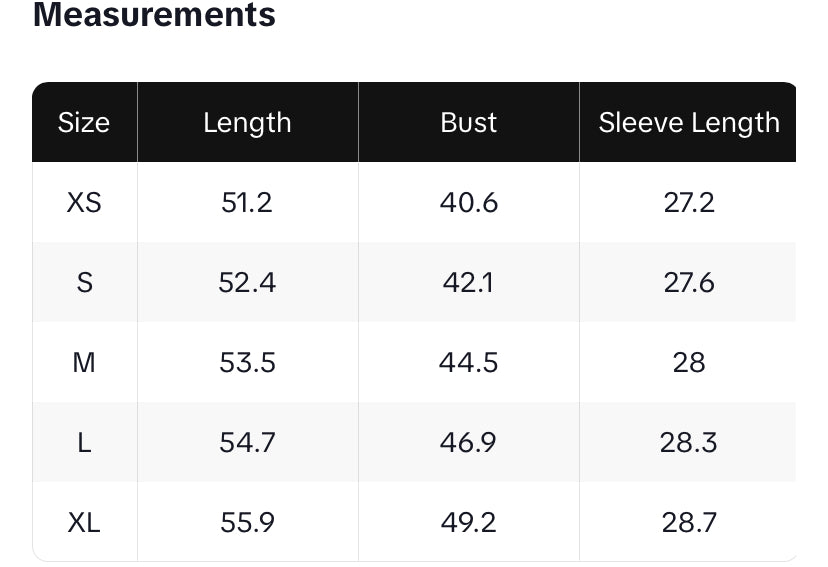Select the S bust value 42.1
Viewport: 828px width, 567px height.
pos(468,282)
